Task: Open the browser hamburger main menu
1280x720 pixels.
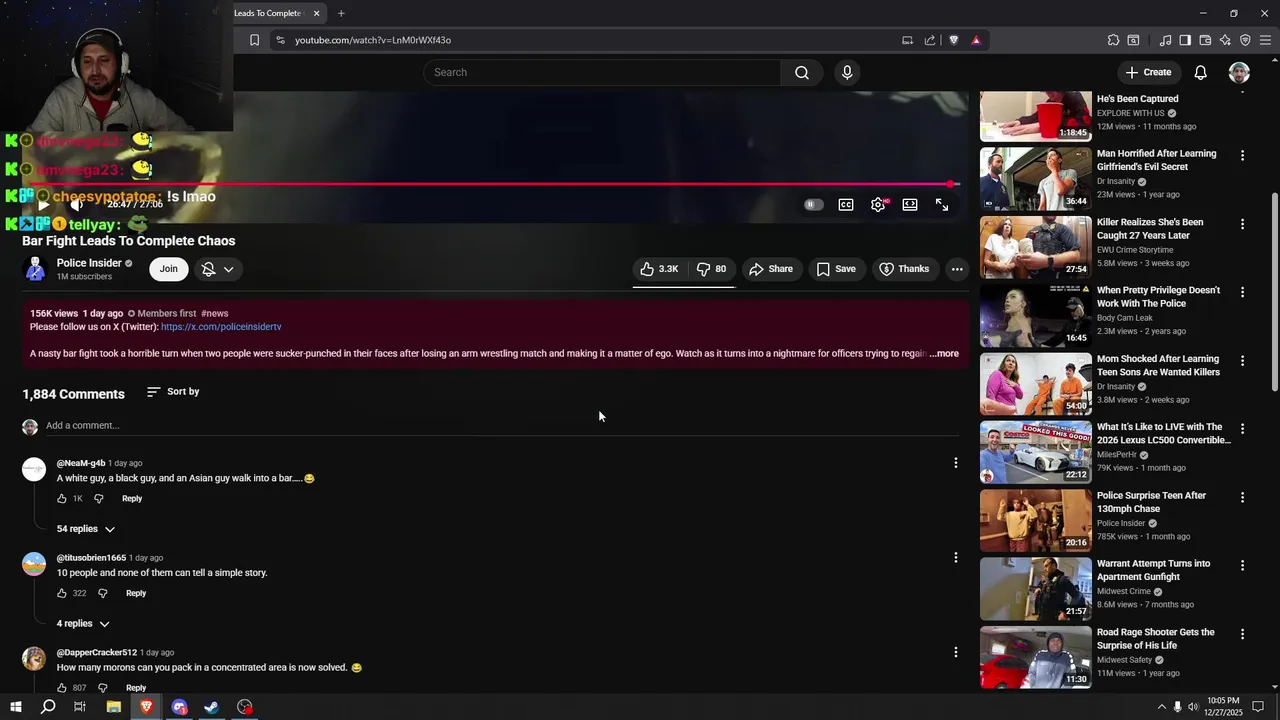Action: click(x=1265, y=40)
